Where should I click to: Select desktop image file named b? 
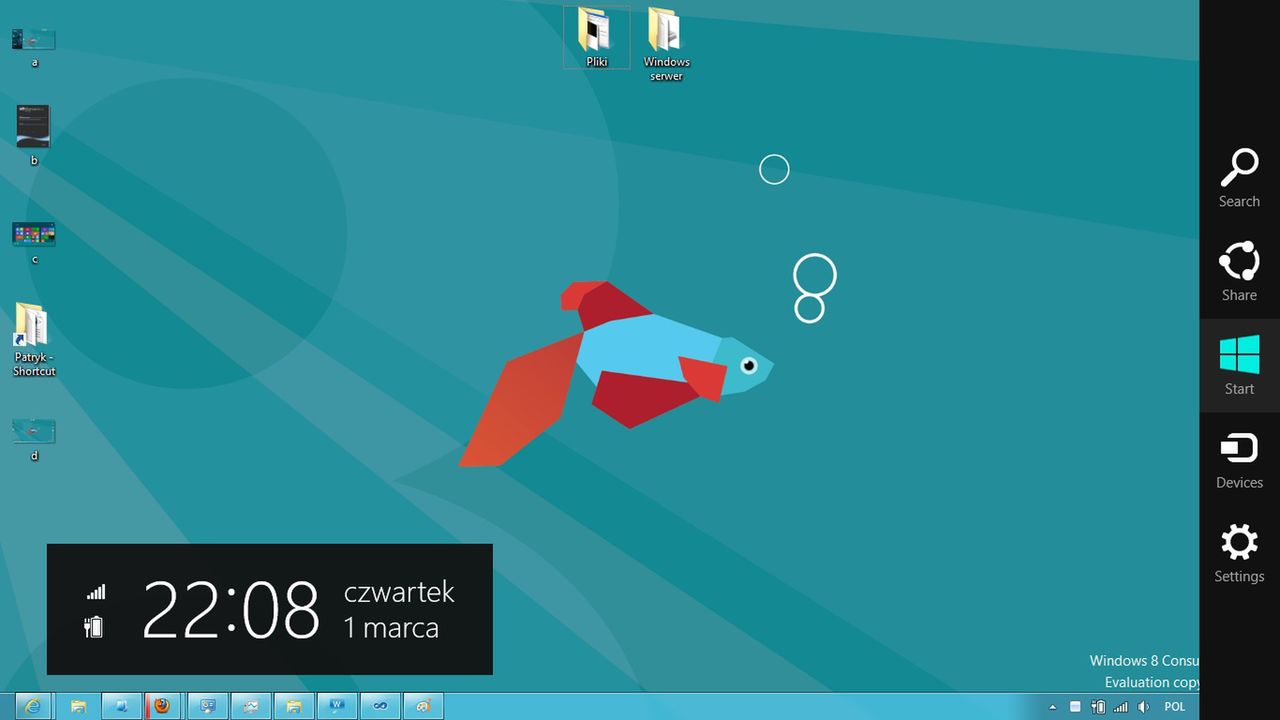pyautogui.click(x=34, y=135)
